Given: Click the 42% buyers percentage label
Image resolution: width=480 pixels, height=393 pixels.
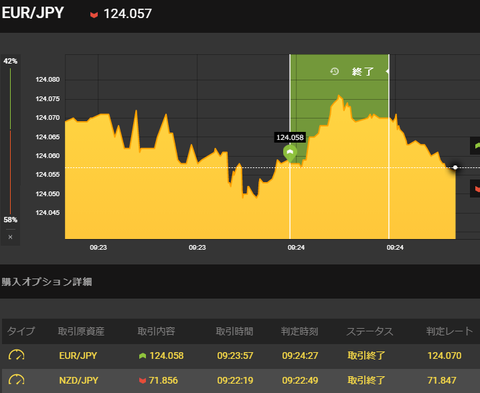Looking at the screenshot, I should point(10,61).
